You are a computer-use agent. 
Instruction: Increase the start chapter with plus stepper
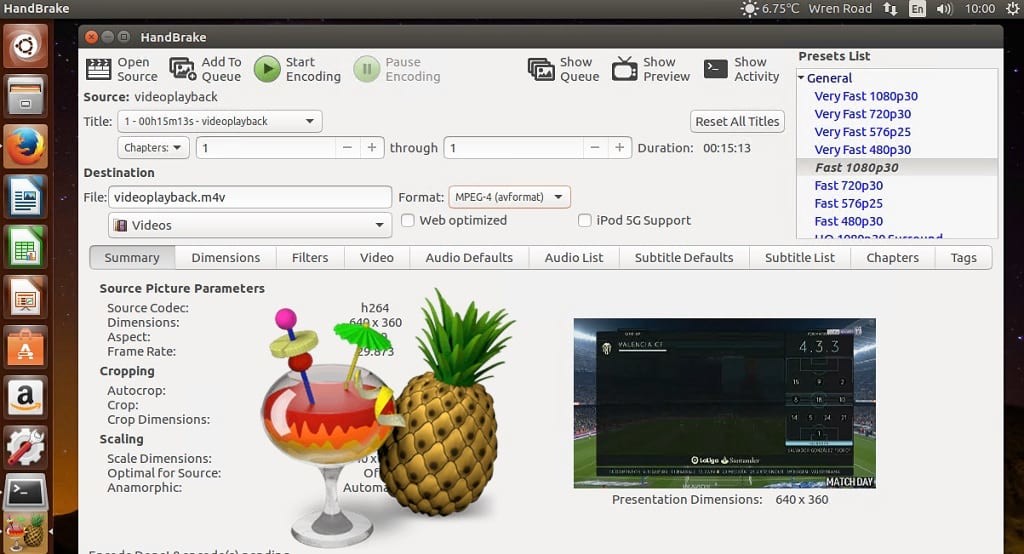pos(372,147)
